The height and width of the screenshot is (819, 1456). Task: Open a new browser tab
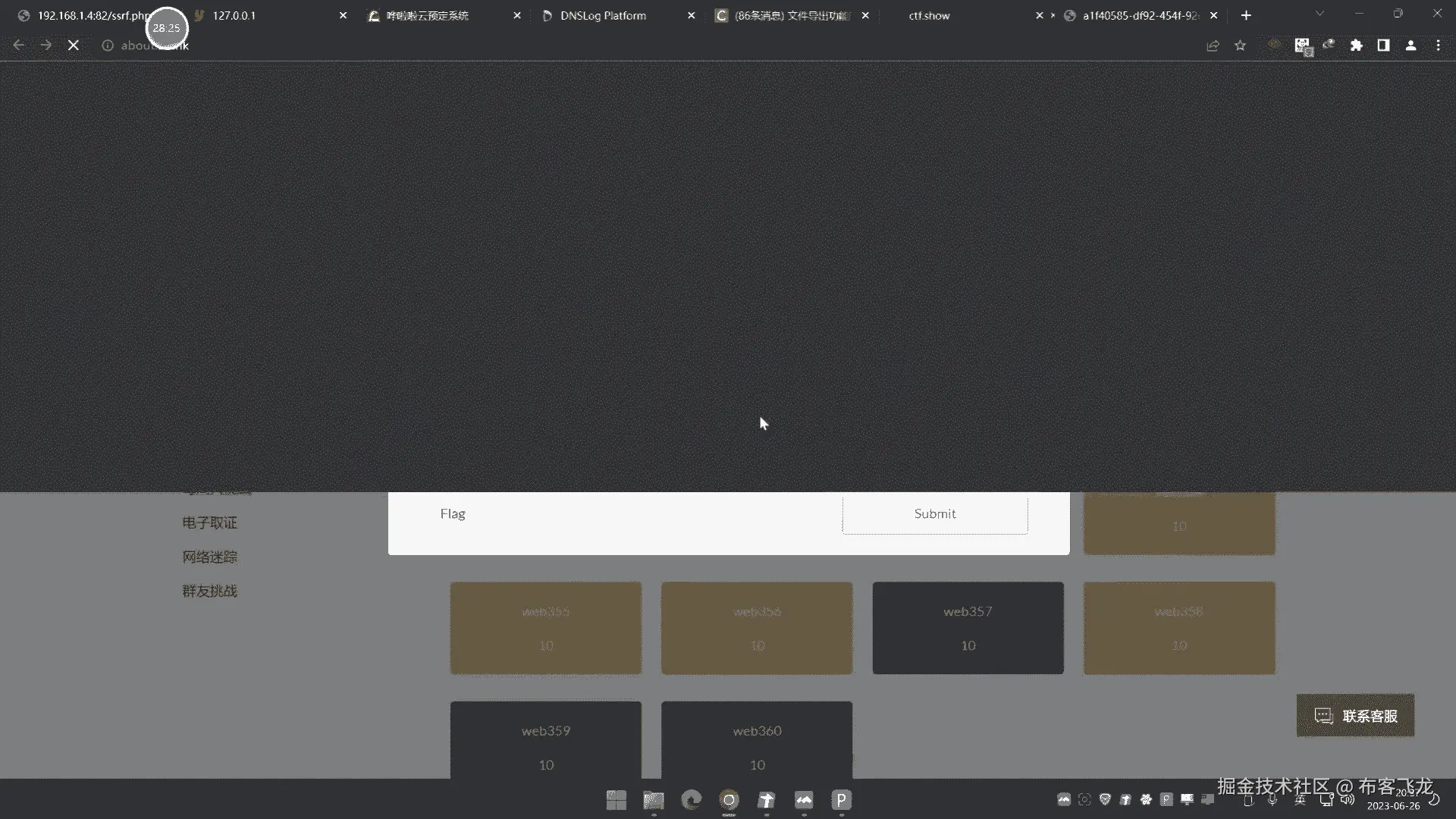tap(1246, 15)
